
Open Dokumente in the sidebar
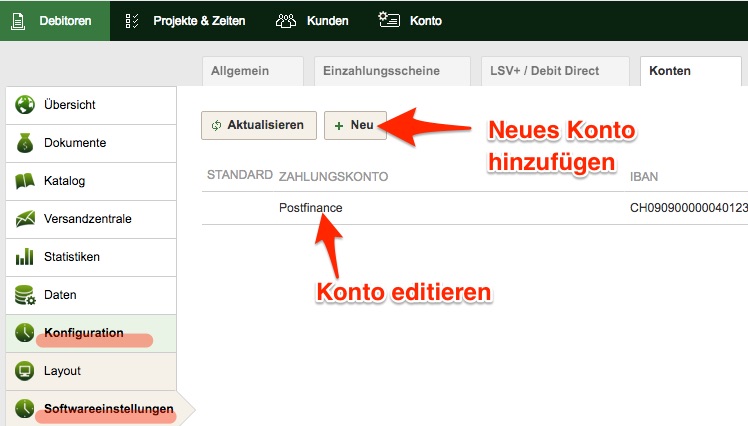tap(91, 143)
